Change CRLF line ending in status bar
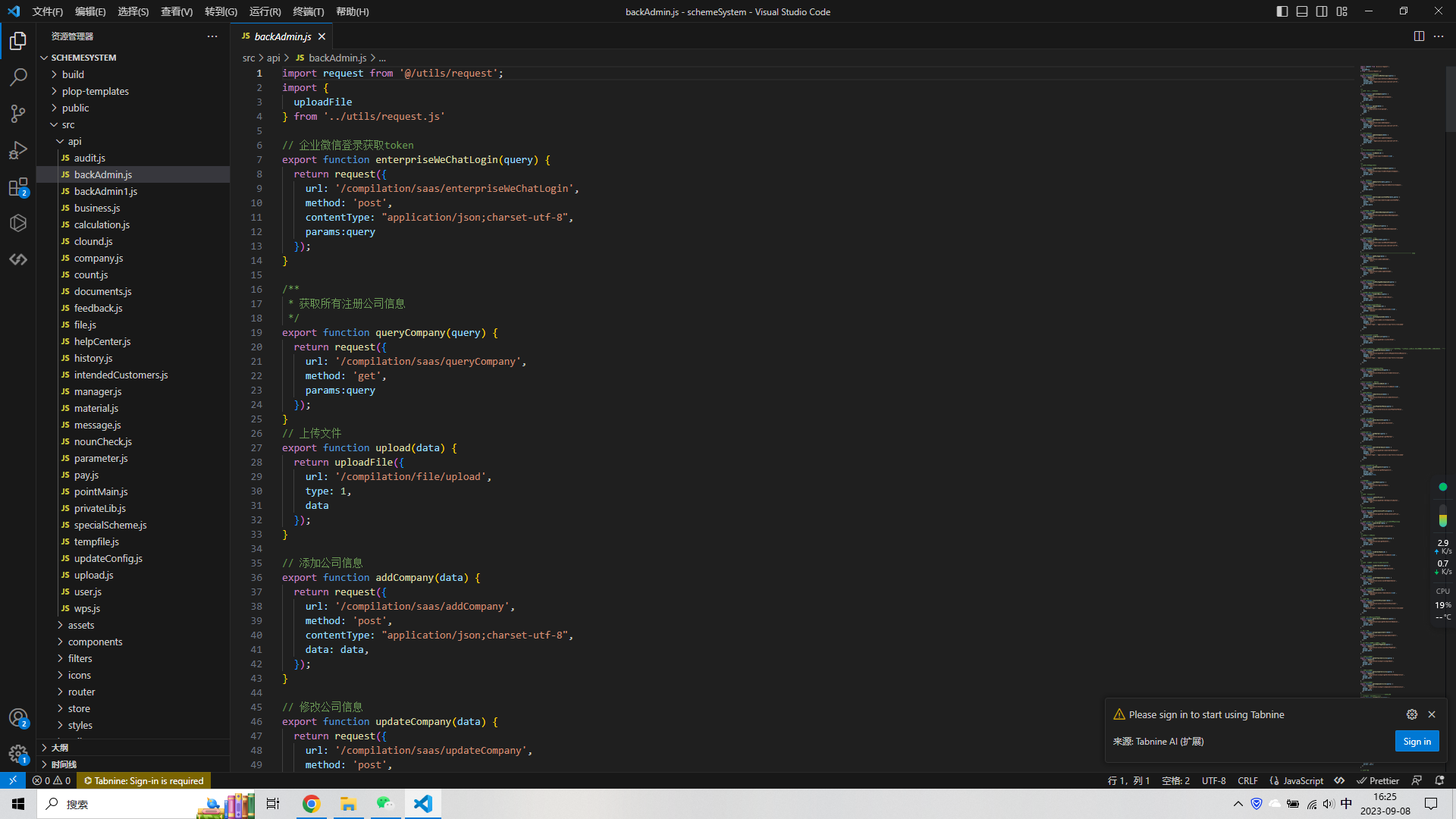The height and width of the screenshot is (819, 1456). (x=1247, y=780)
